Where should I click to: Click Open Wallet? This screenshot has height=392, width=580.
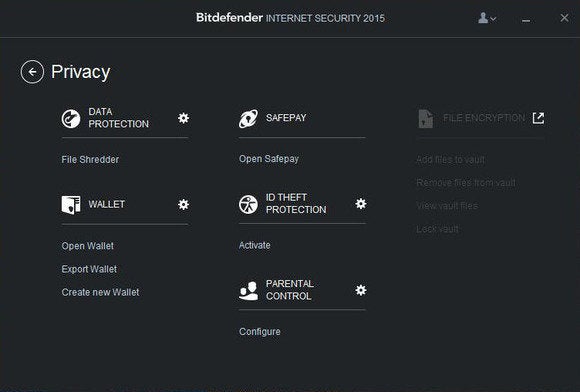click(x=88, y=246)
